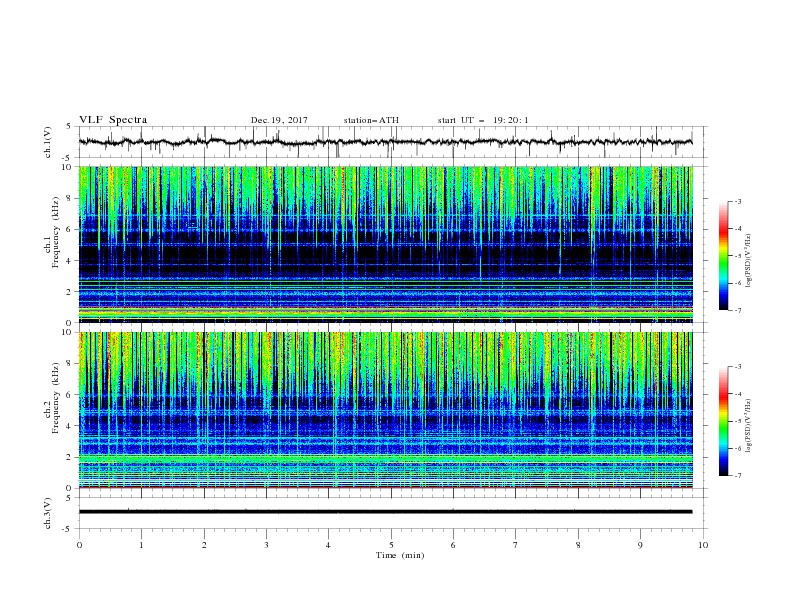The height and width of the screenshot is (612, 792).
Task: Click the time-axis tick label "3"
Action: 267,545
